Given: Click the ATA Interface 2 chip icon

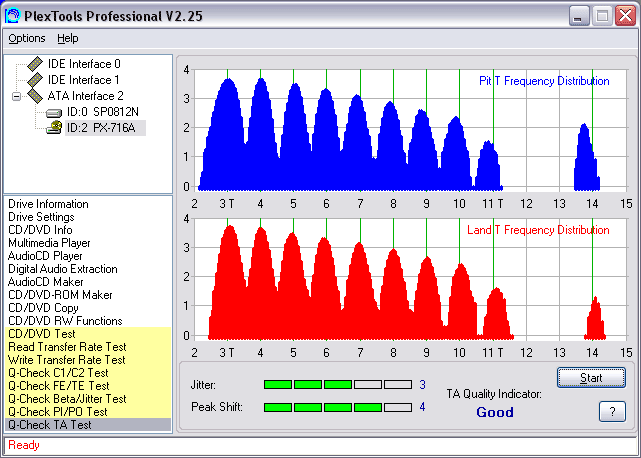Looking at the screenshot, I should pyautogui.click(x=35, y=96).
